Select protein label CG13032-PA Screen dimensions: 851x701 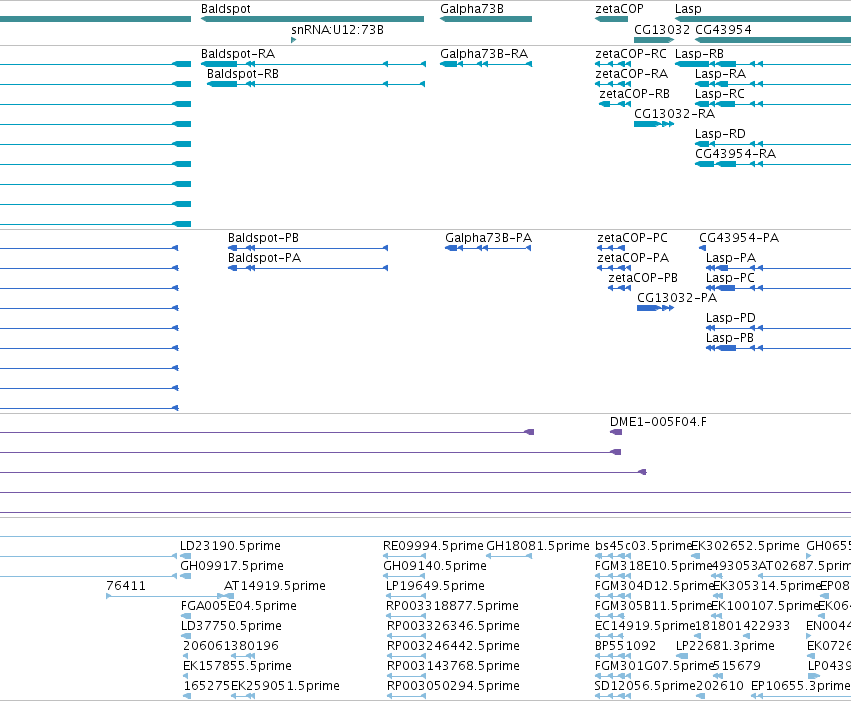click(677, 298)
